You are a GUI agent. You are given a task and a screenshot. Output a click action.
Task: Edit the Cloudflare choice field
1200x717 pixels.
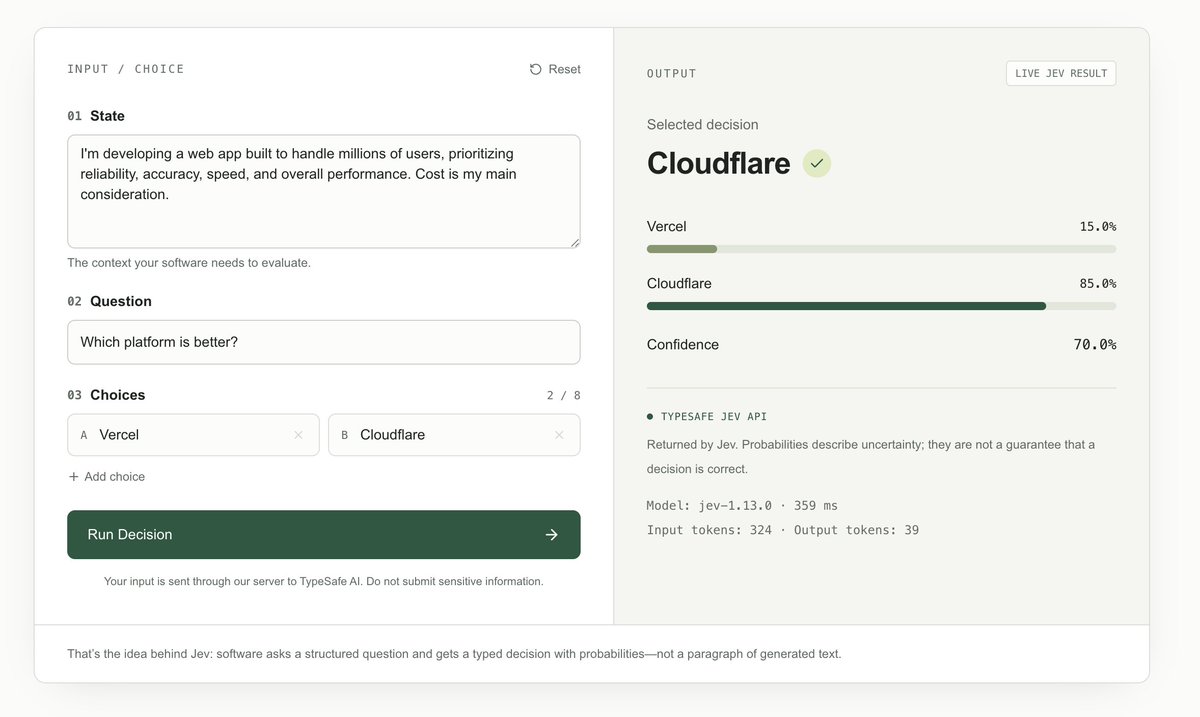pos(454,435)
